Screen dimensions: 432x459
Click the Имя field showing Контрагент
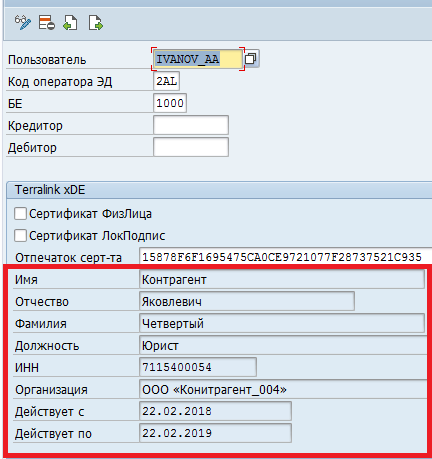tap(282, 279)
